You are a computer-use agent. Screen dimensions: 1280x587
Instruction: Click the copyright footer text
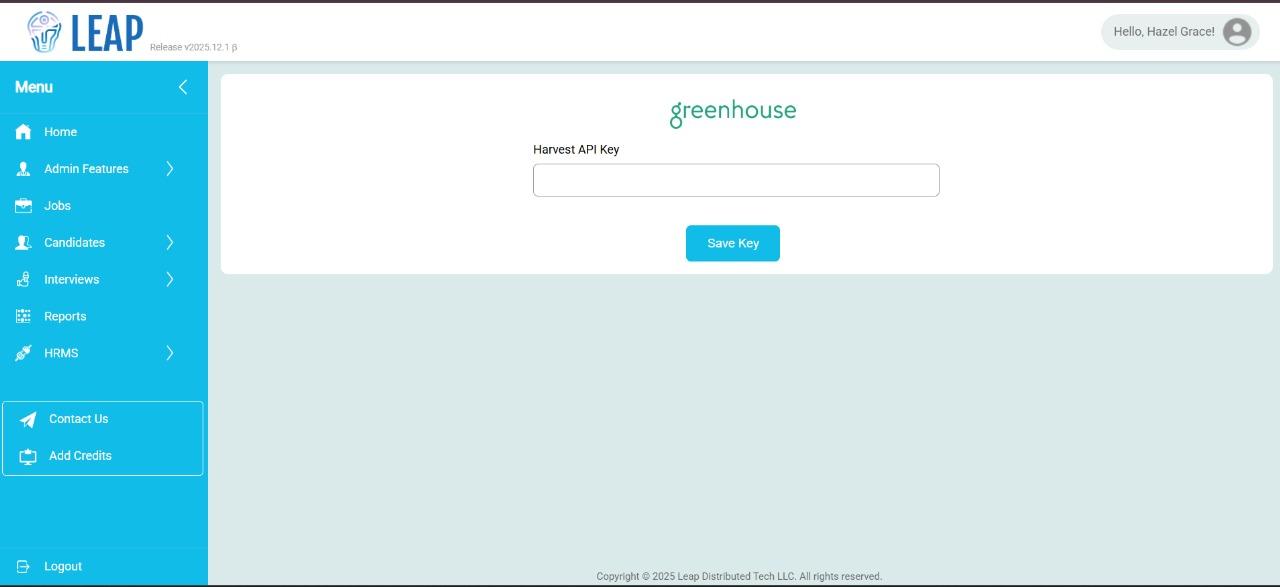click(x=739, y=576)
